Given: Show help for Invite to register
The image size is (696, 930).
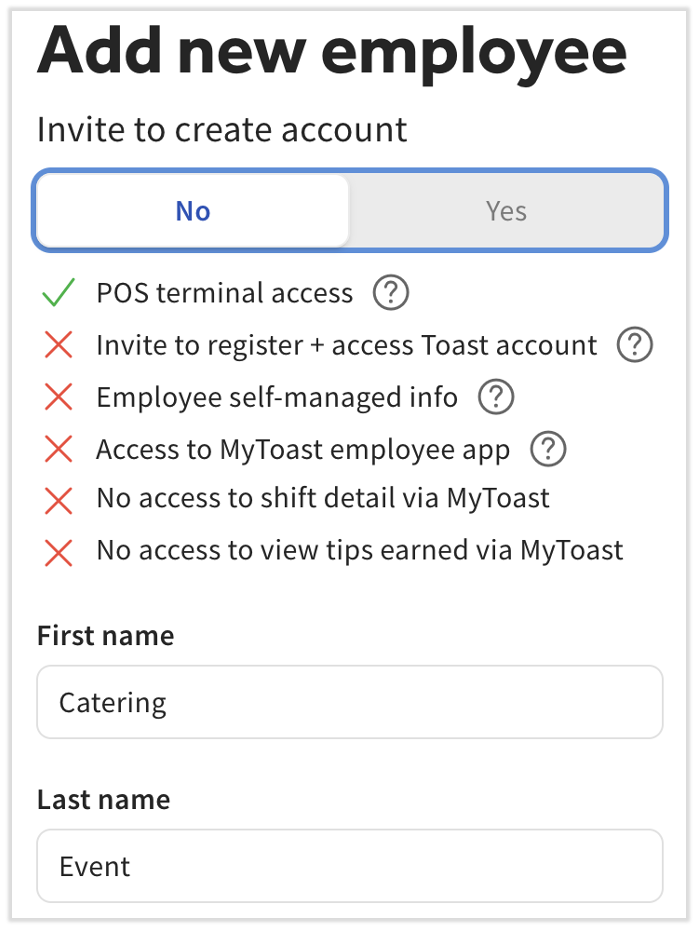Looking at the screenshot, I should pyautogui.click(x=635, y=345).
